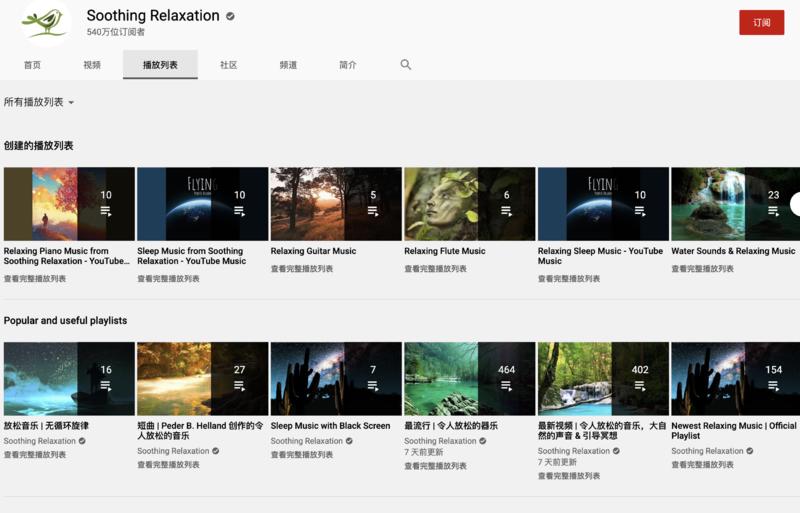Image resolution: width=800 pixels, height=513 pixels.
Task: Open the Water Sounds waterfall thumbnail
Action: (x=736, y=204)
